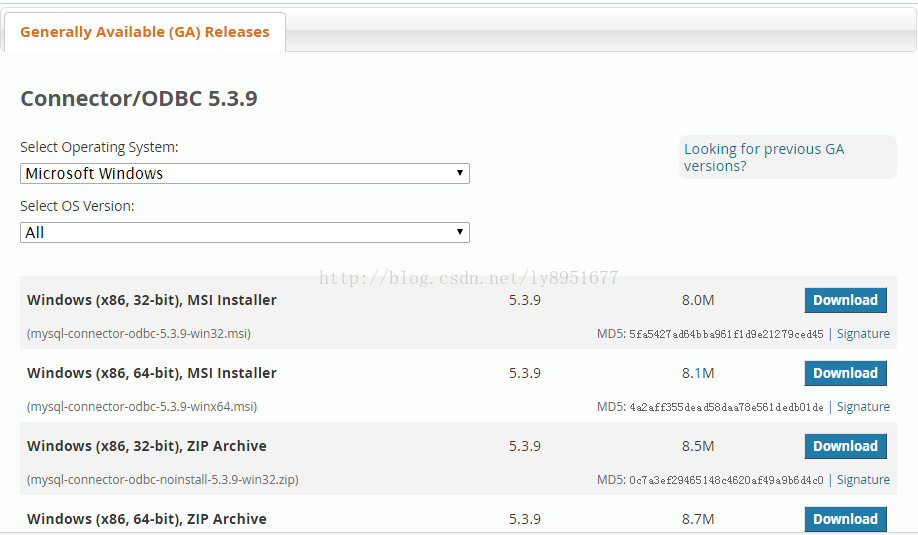Open Signature link for noinstall win32.zip
918x535 pixels.
[863, 480]
